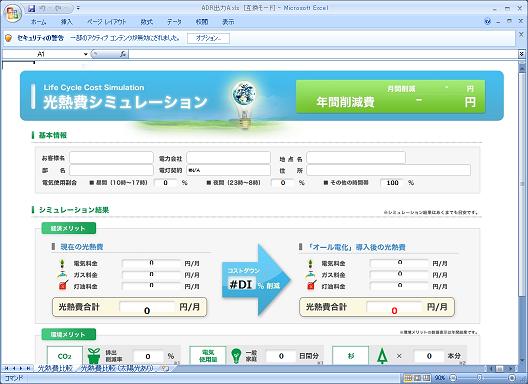Open Customize Quick Access Toolbar dropdown
The image size is (528, 384).
[x=78, y=8]
